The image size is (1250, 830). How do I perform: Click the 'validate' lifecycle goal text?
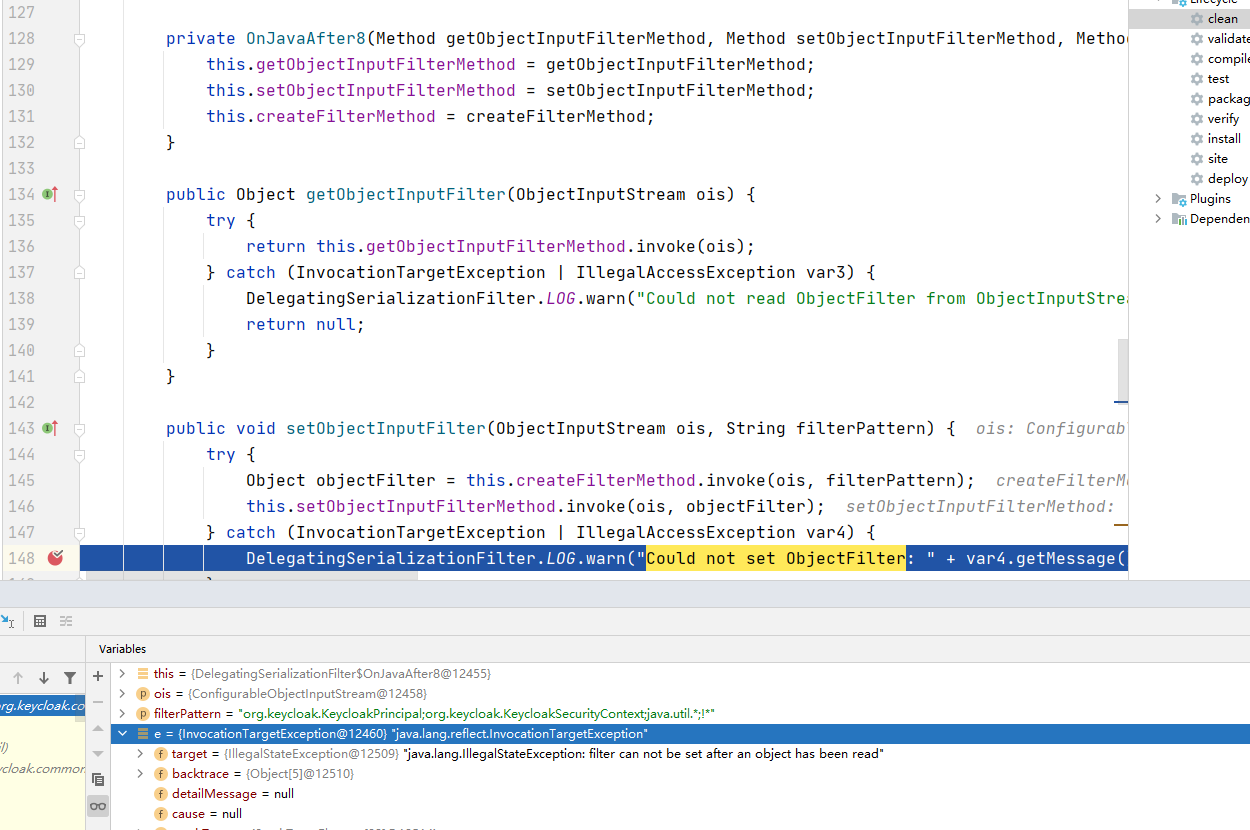tap(1228, 38)
